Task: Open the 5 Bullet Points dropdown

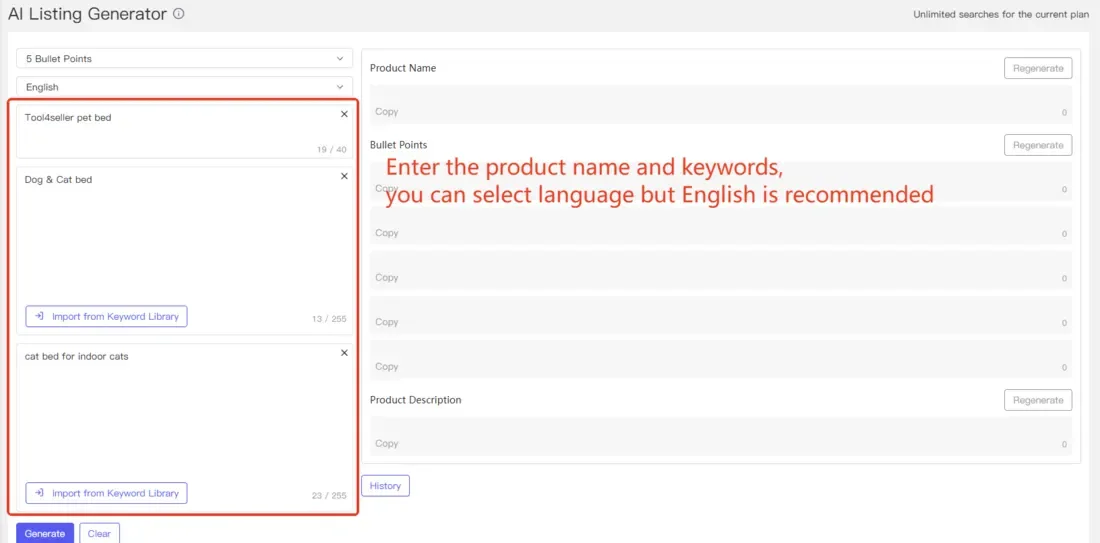Action: [x=185, y=59]
